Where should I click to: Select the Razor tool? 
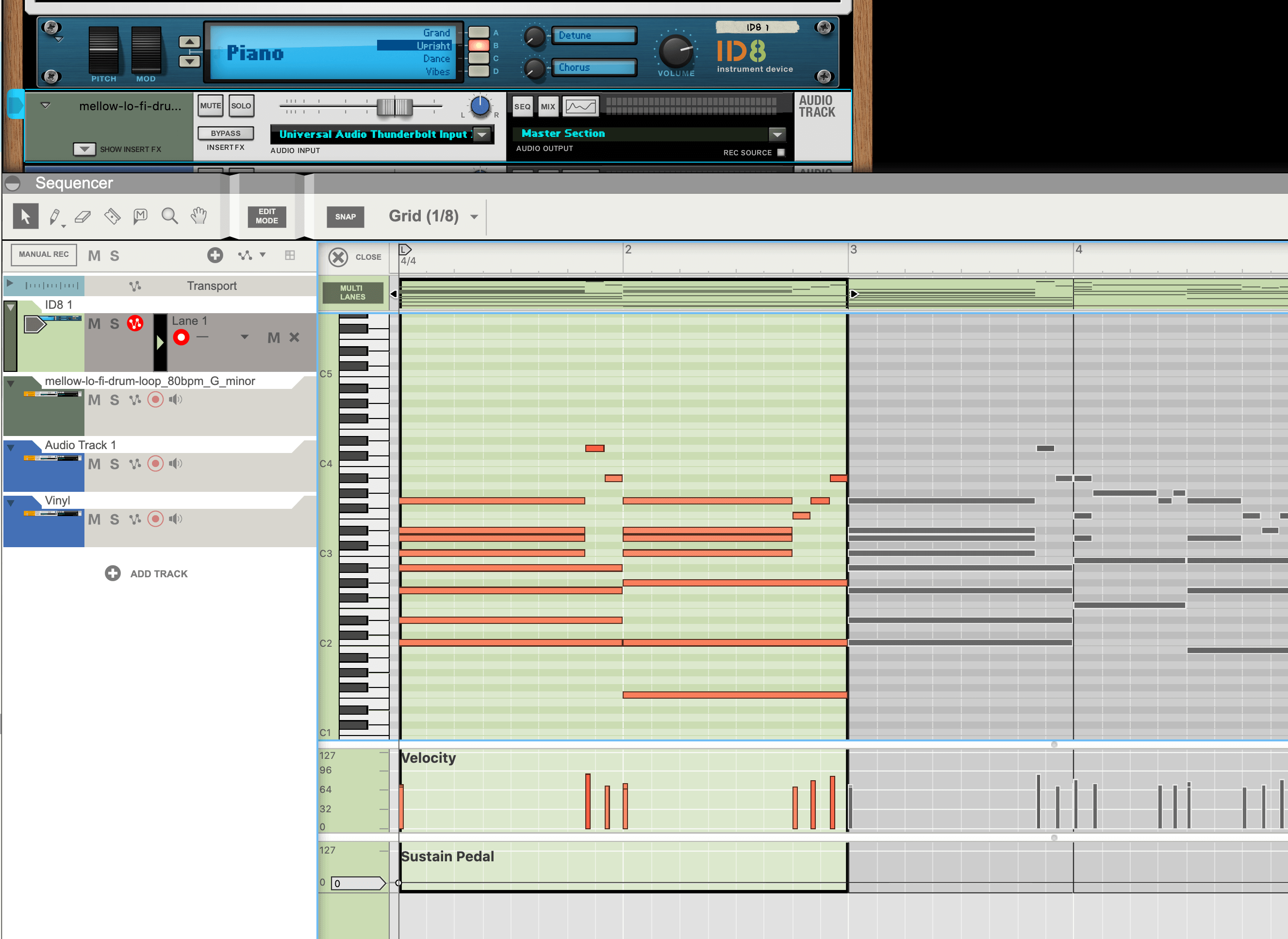[x=112, y=217]
